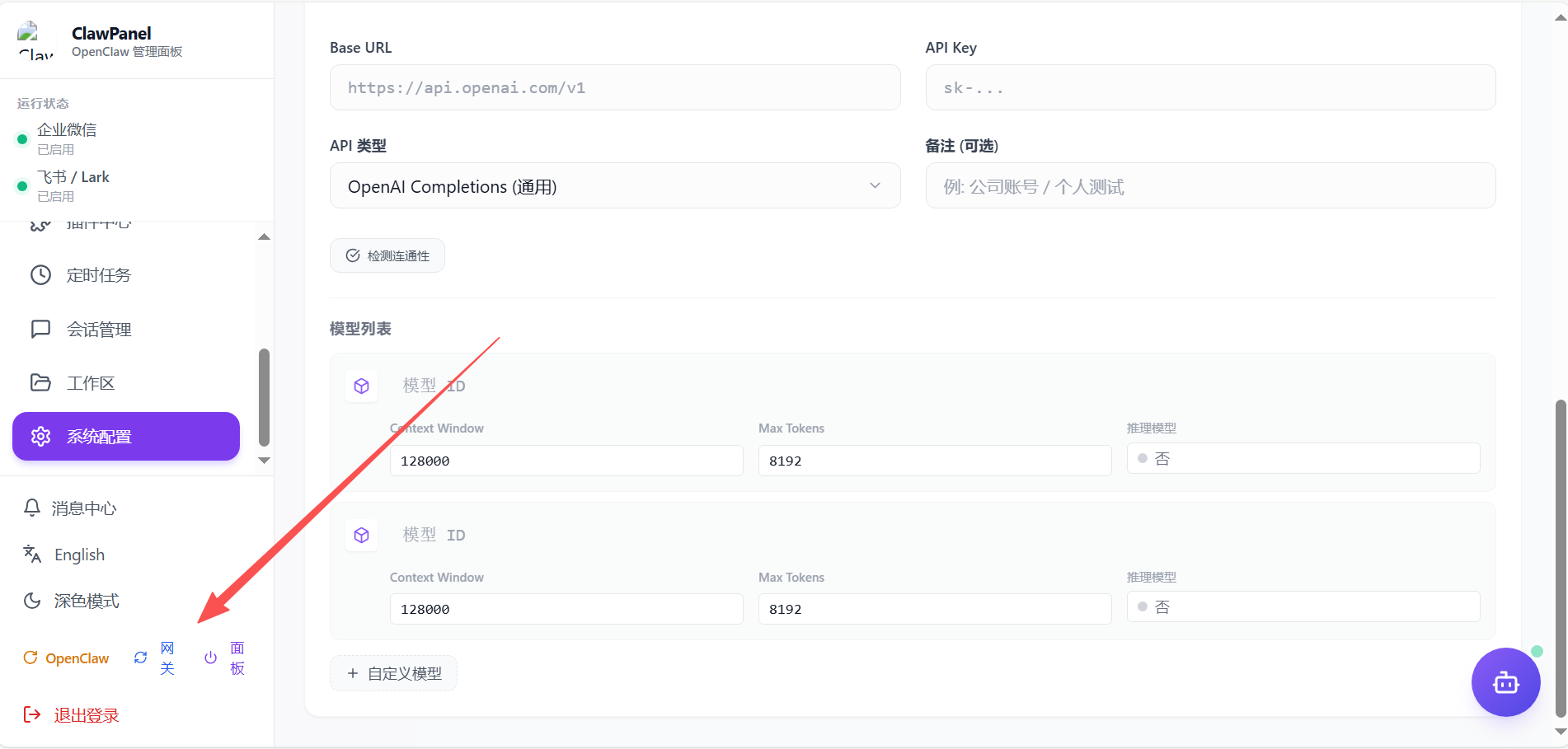Viewport: 1568px width, 749px height.
Task: Click the first model's Context Window field
Action: [566, 461]
